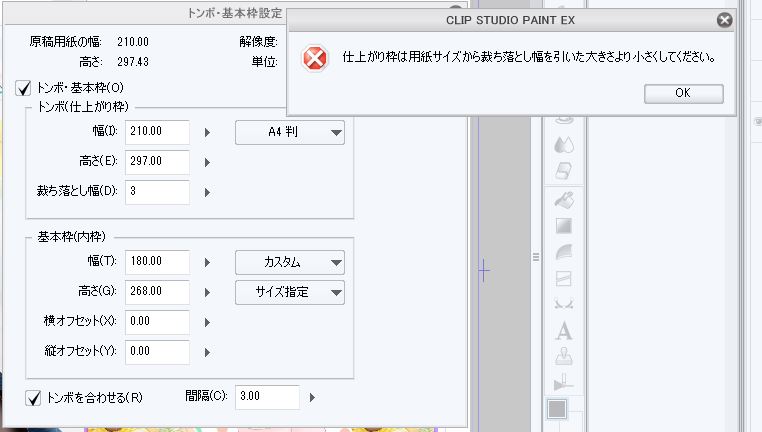Click the tool palette grip handle

pos(536,257)
